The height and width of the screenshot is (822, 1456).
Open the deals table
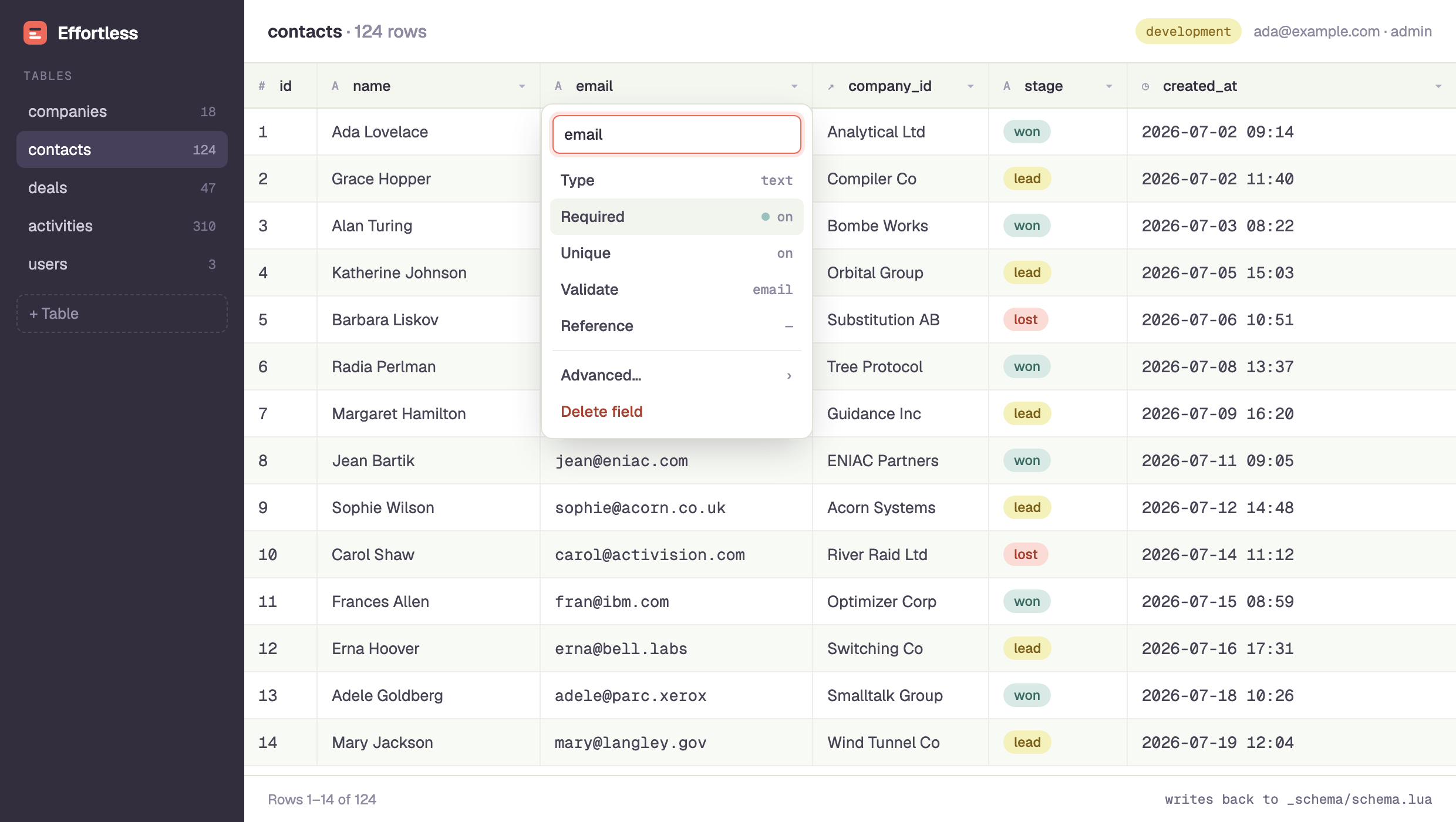point(122,188)
